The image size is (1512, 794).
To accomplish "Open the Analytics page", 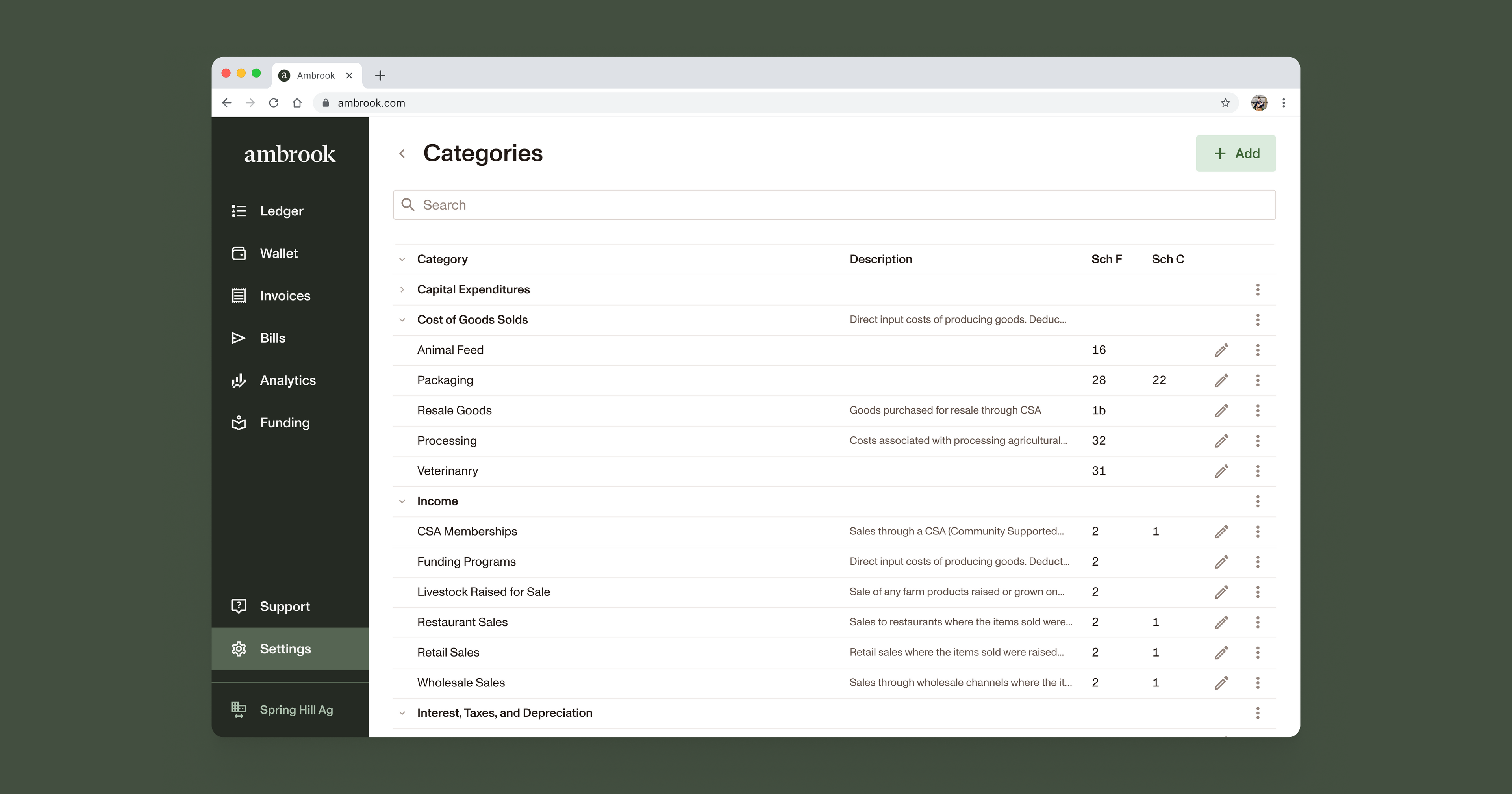I will [x=287, y=380].
